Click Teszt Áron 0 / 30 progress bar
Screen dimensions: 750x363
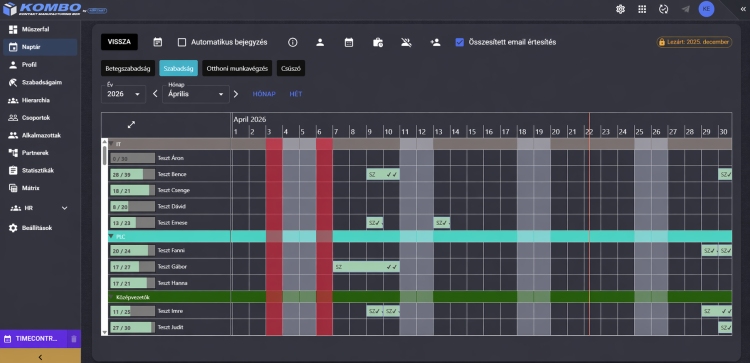(132, 158)
